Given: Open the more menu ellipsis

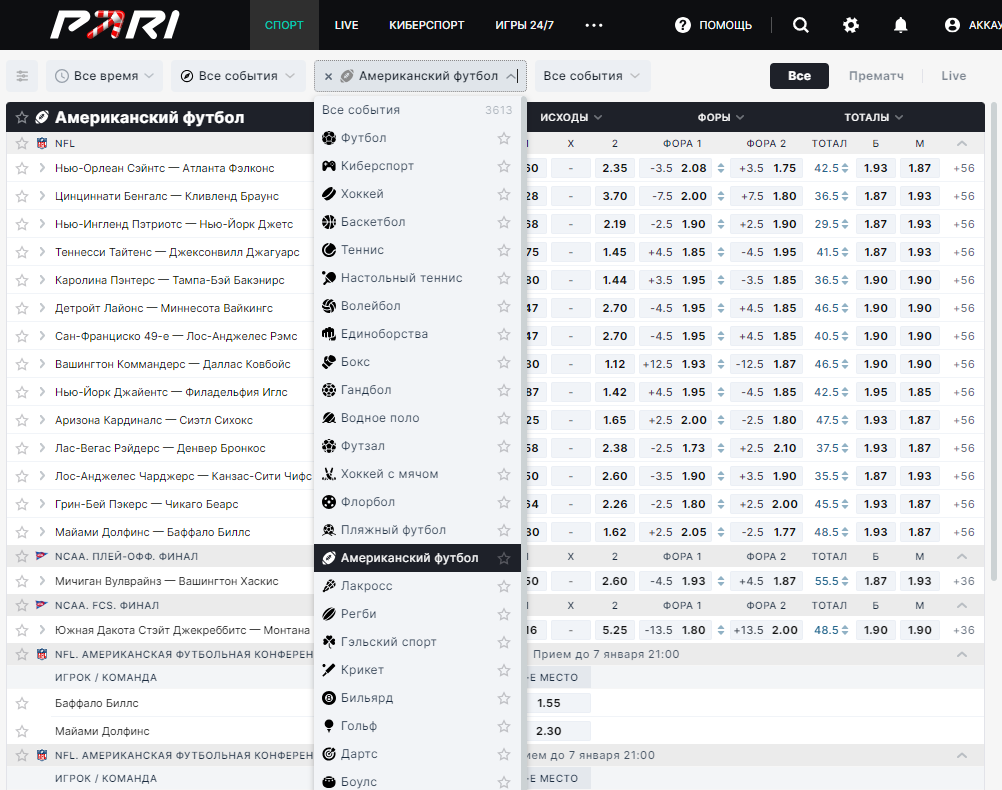Looking at the screenshot, I should coord(594,25).
